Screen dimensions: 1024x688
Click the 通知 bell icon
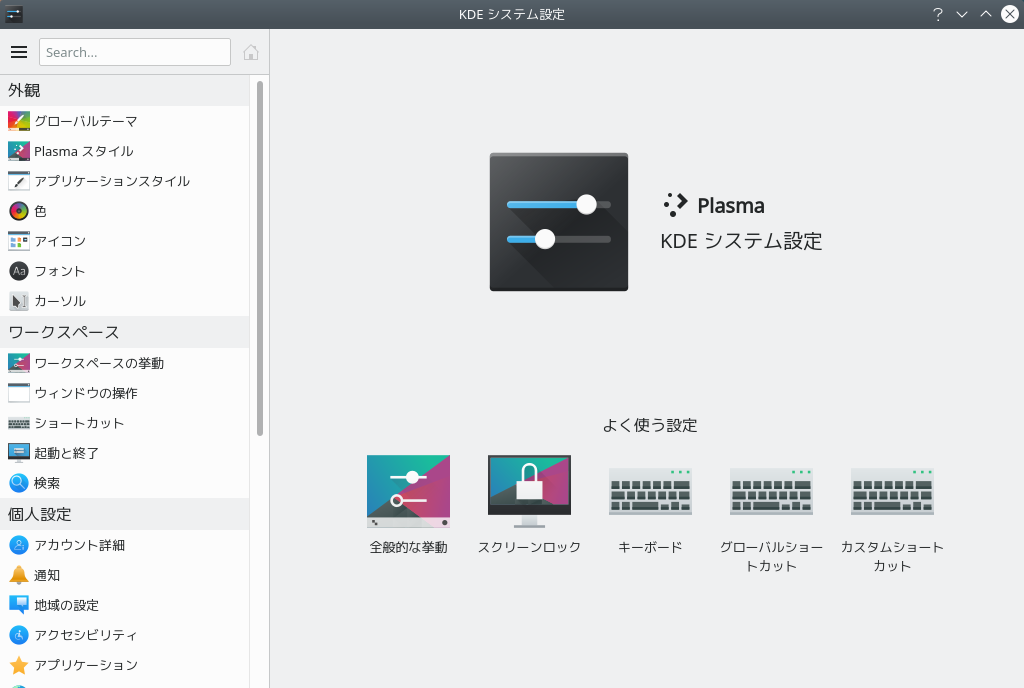coord(19,575)
